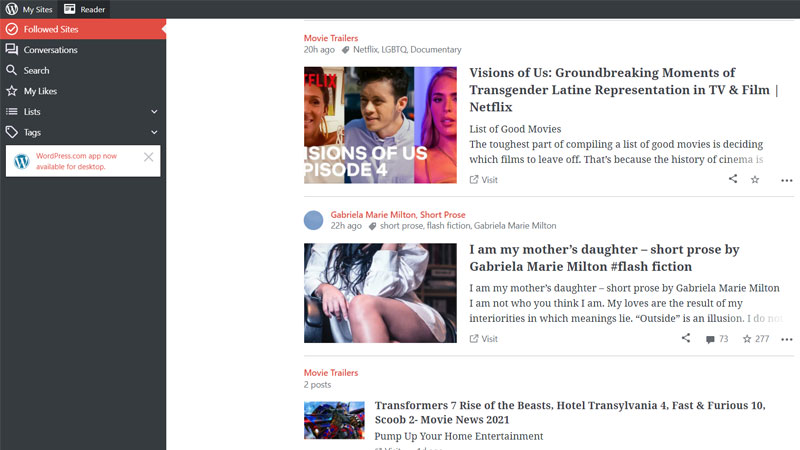Click Visit icon of Visions post

coord(474,179)
